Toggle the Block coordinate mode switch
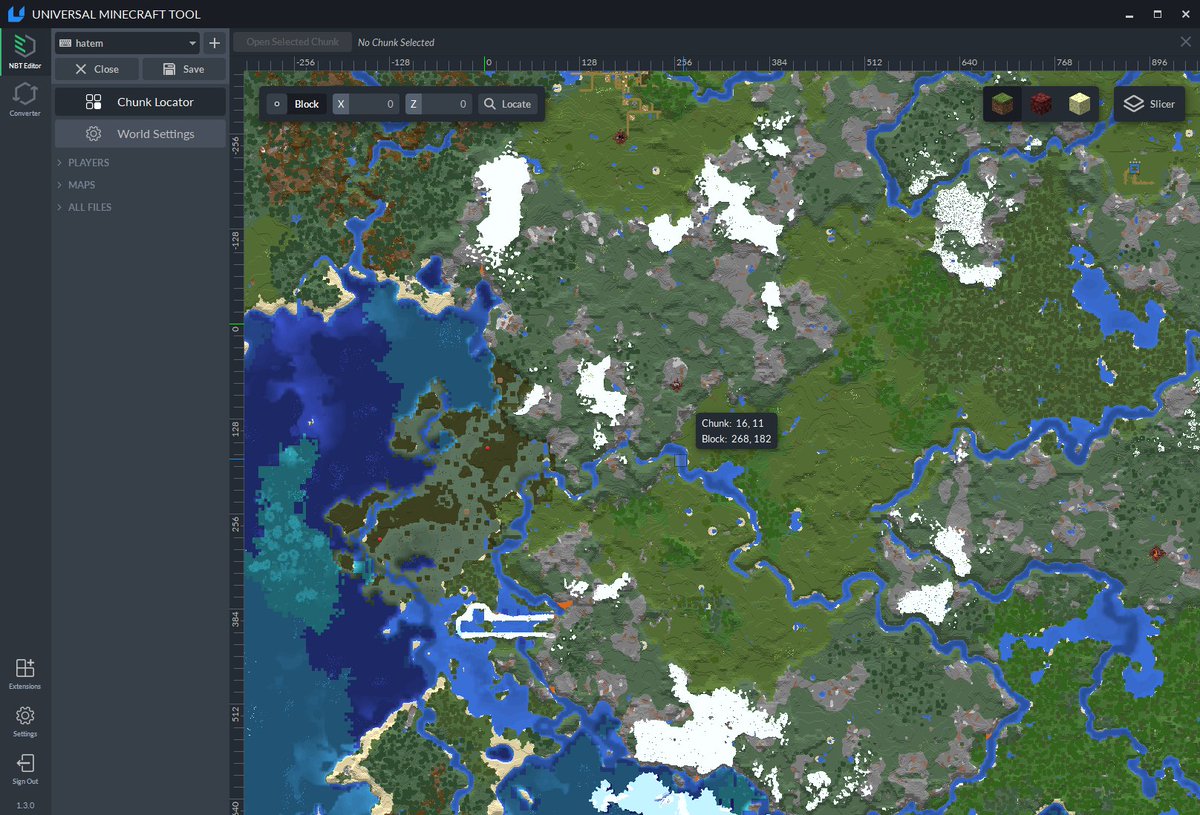The height and width of the screenshot is (815, 1200). tap(297, 104)
